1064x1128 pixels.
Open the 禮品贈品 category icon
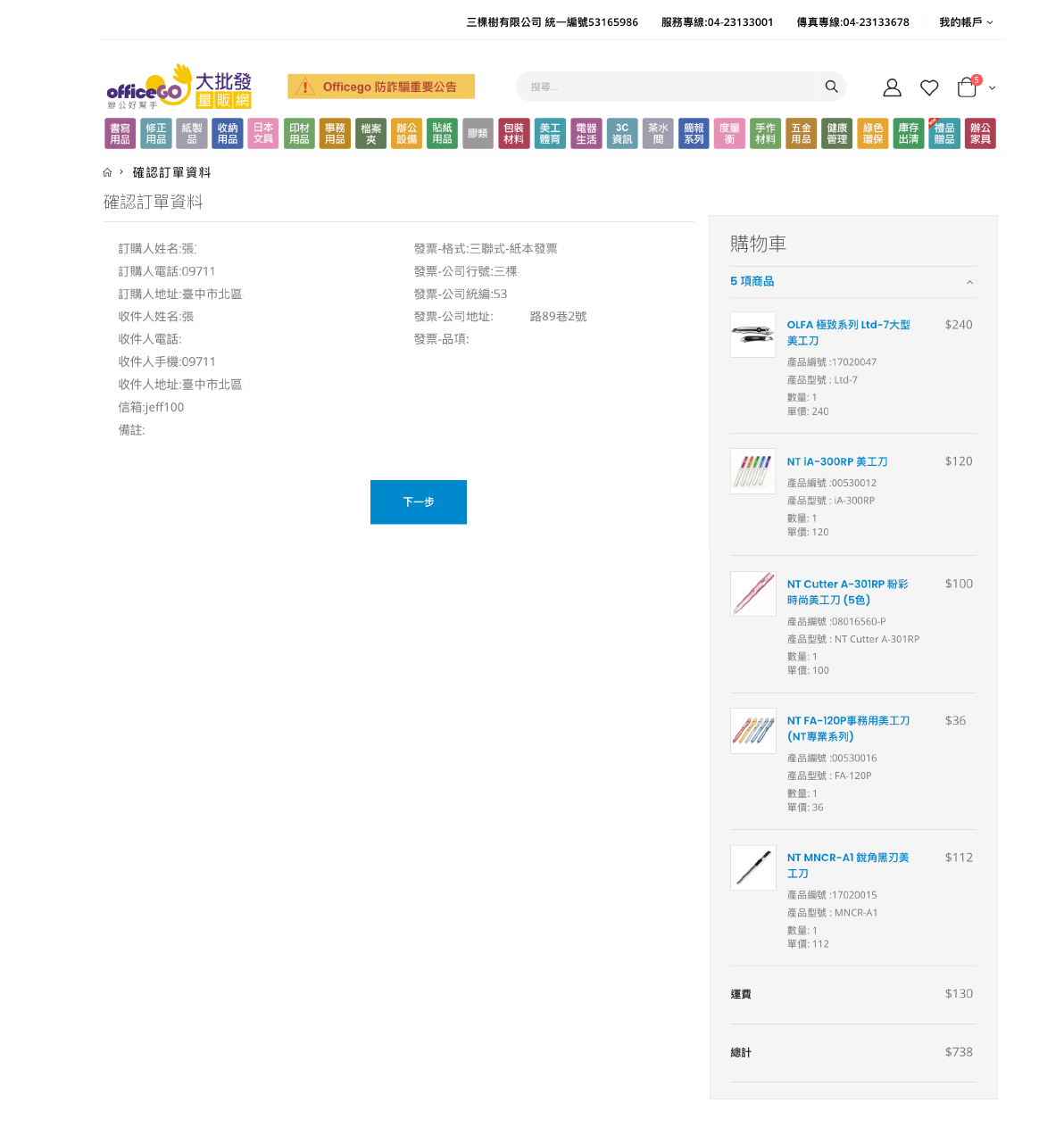tap(944, 134)
